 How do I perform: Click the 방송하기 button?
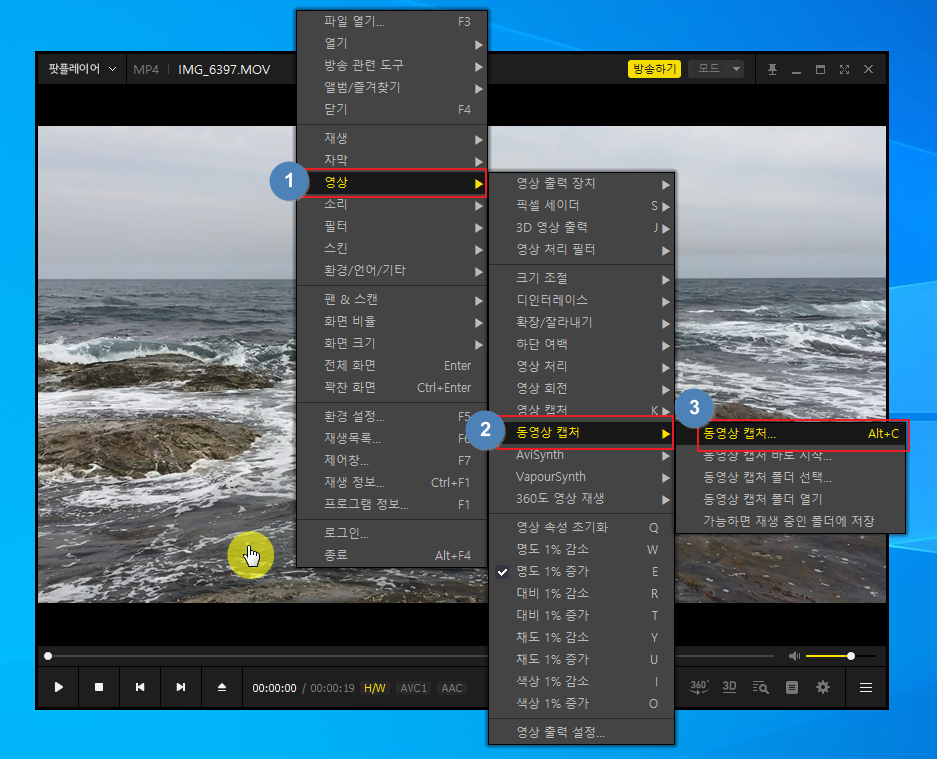[654, 69]
